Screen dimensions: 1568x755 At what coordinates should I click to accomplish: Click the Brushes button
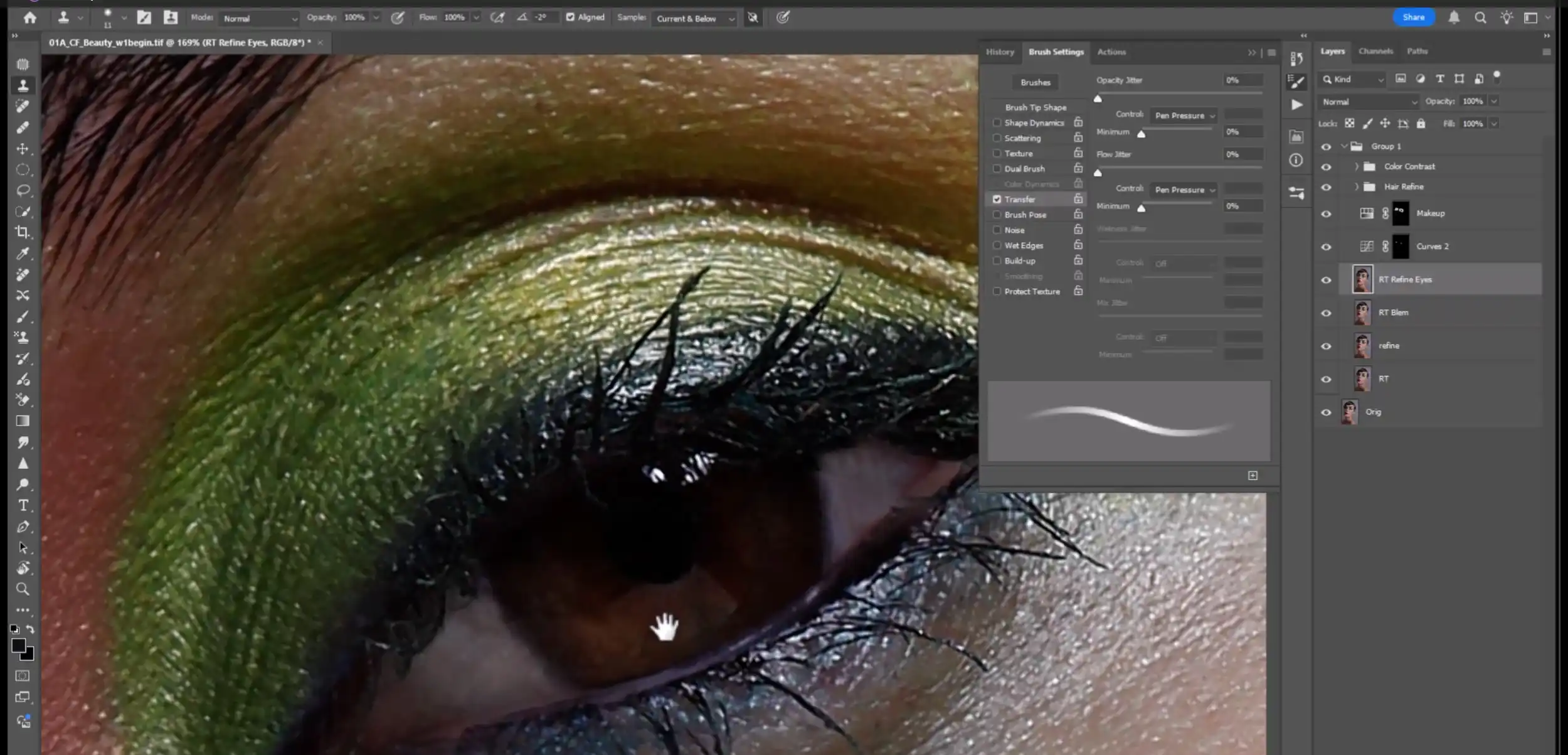[x=1035, y=82]
